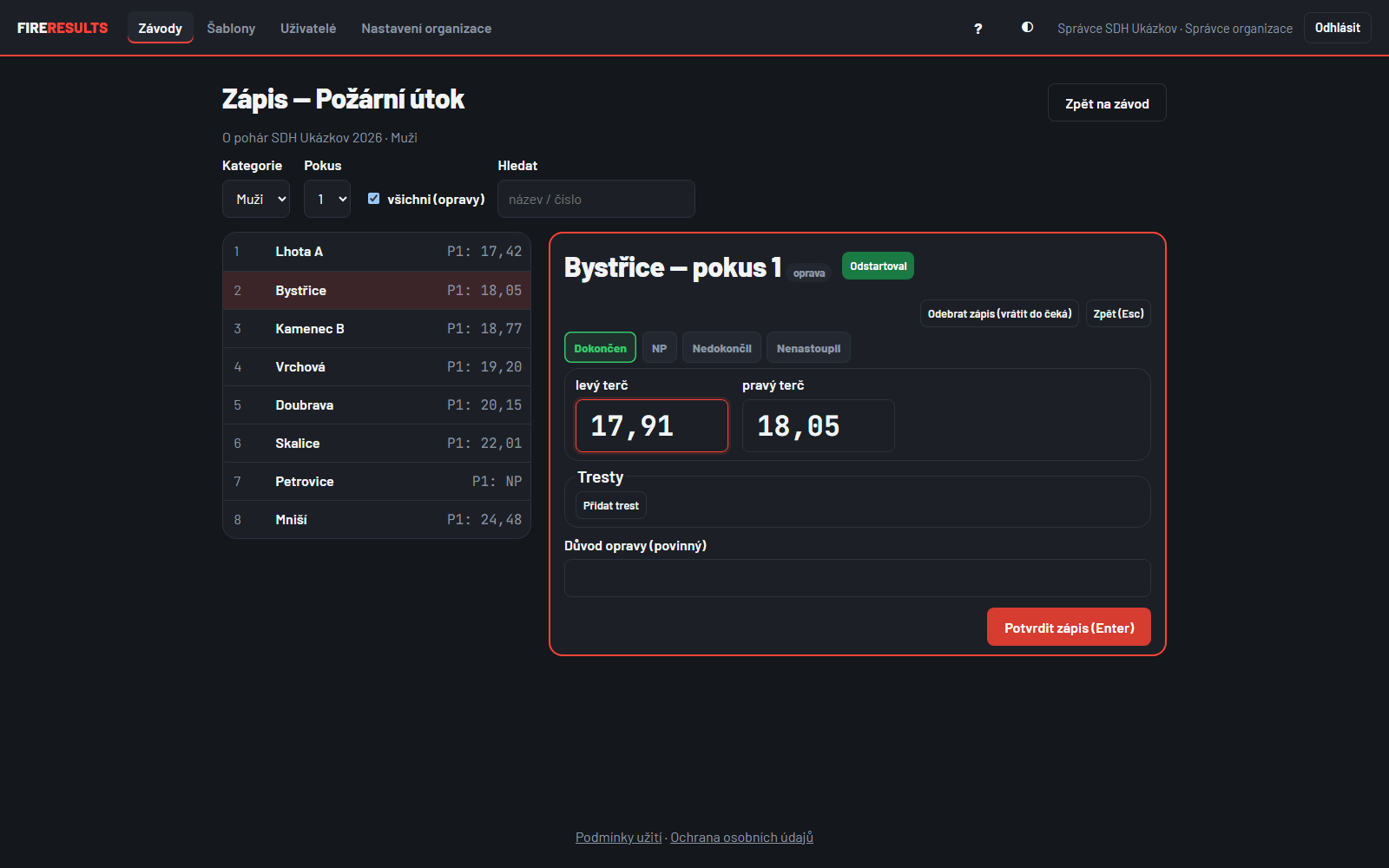Click the Odhlásit button
Screen dimensions: 1389x868
1337,28
